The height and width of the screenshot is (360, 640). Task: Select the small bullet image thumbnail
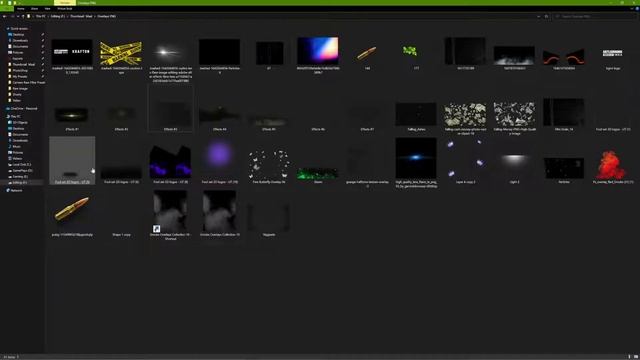(367, 53)
